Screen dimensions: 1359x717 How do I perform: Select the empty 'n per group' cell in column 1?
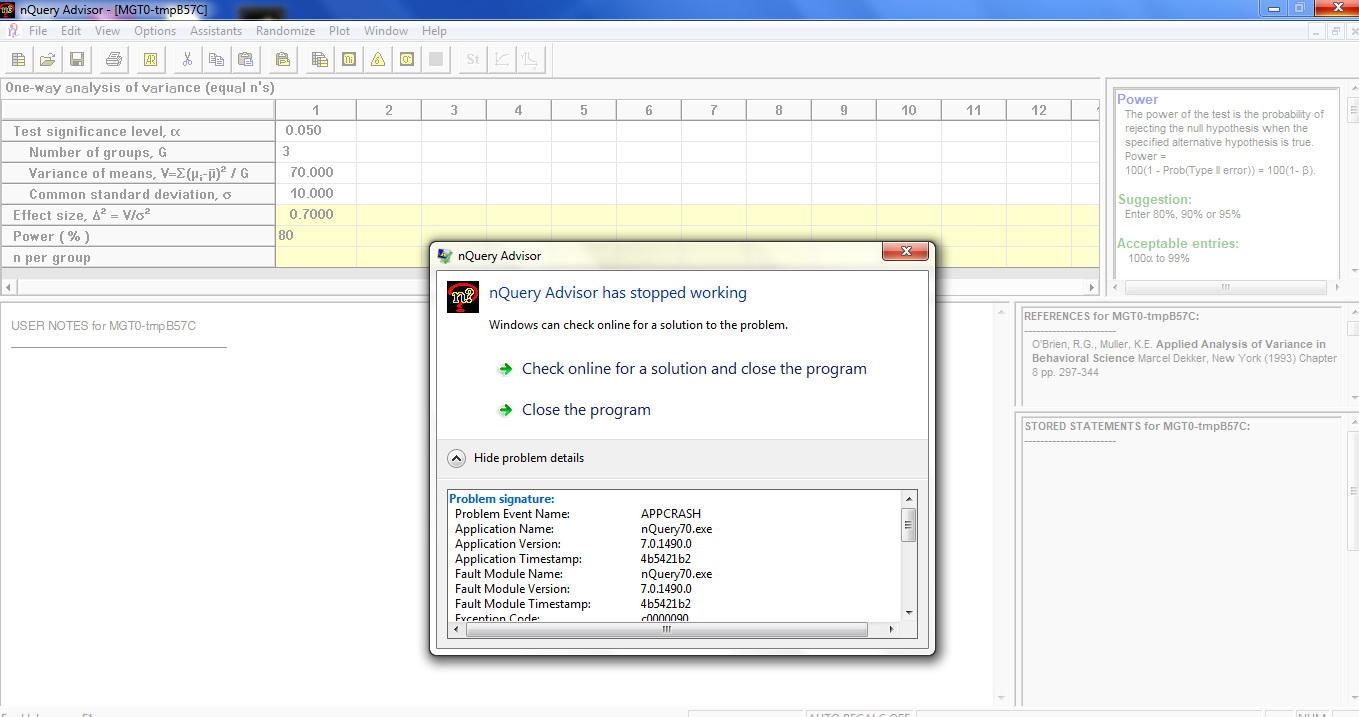pos(315,257)
